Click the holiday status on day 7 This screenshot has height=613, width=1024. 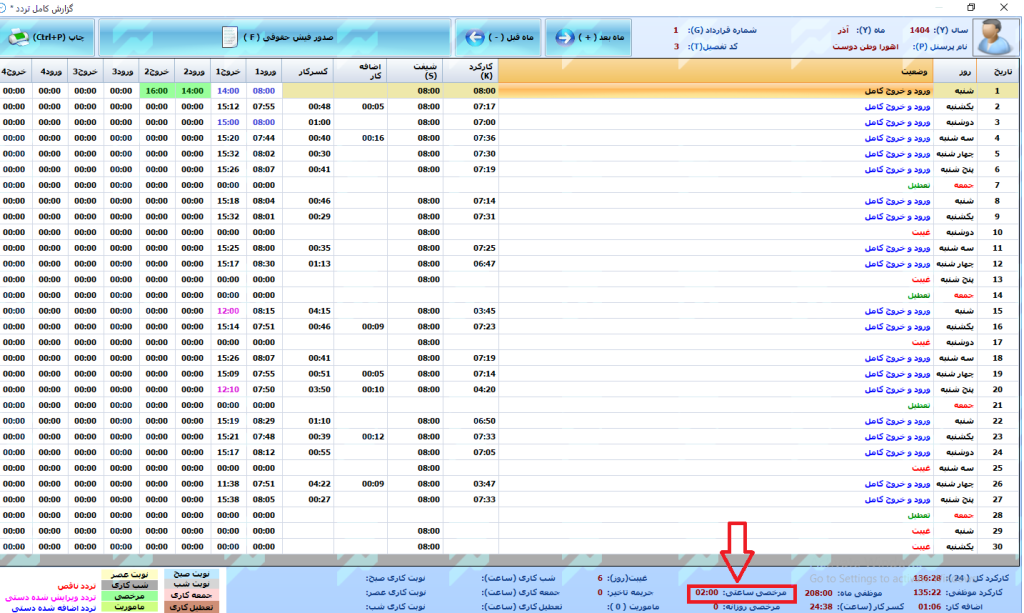pyautogui.click(x=918, y=185)
